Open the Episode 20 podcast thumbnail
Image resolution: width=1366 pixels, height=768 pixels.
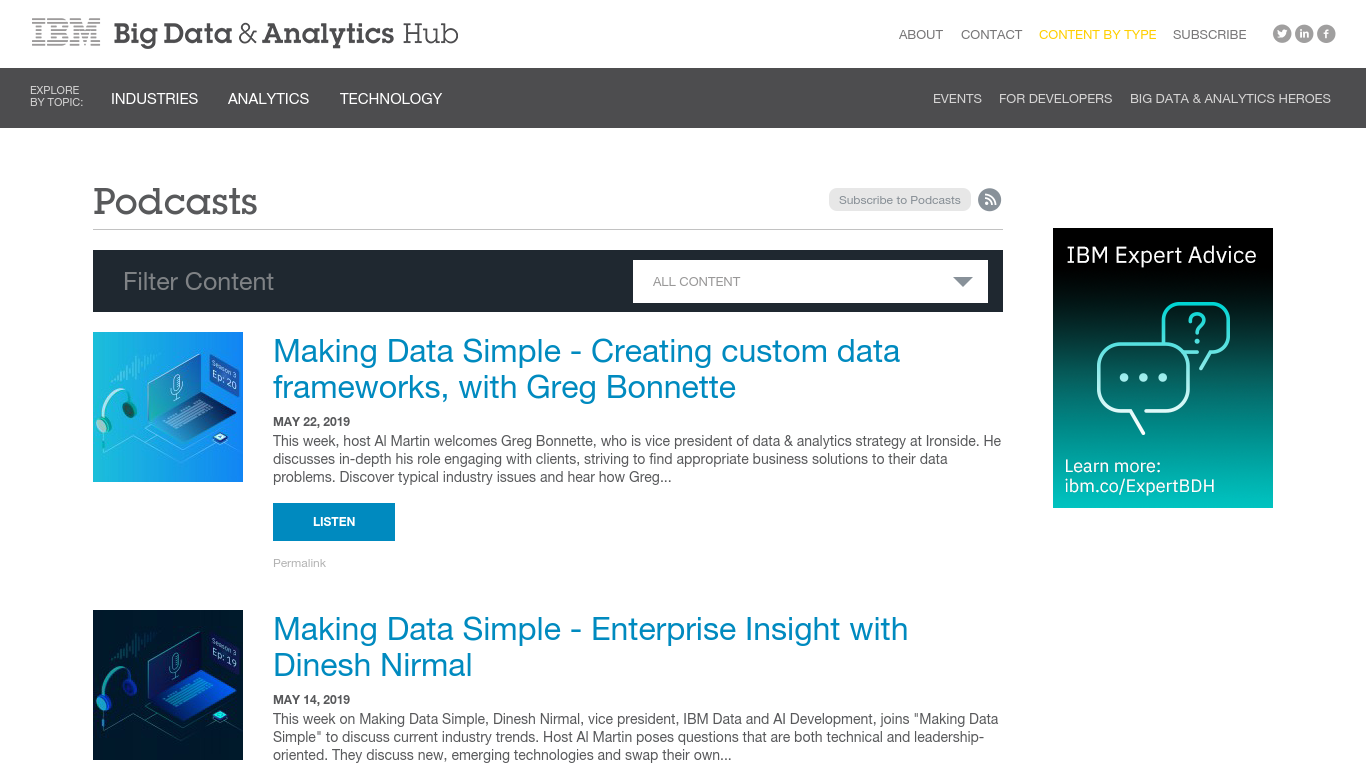pyautogui.click(x=168, y=407)
